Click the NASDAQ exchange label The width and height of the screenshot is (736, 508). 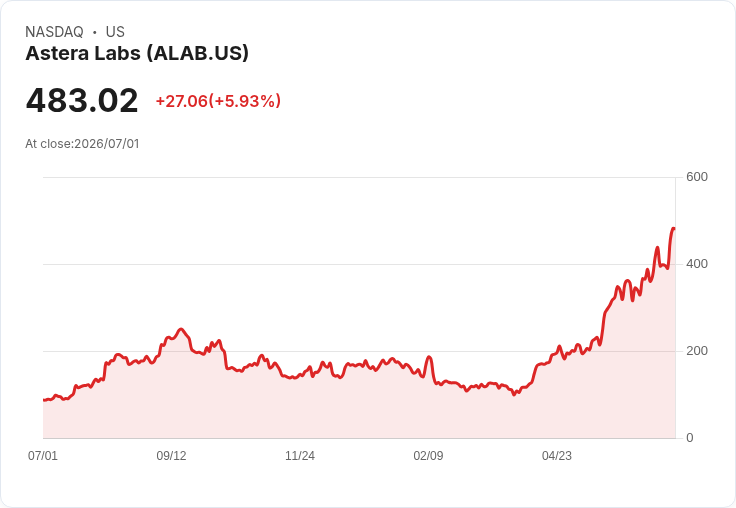54,31
